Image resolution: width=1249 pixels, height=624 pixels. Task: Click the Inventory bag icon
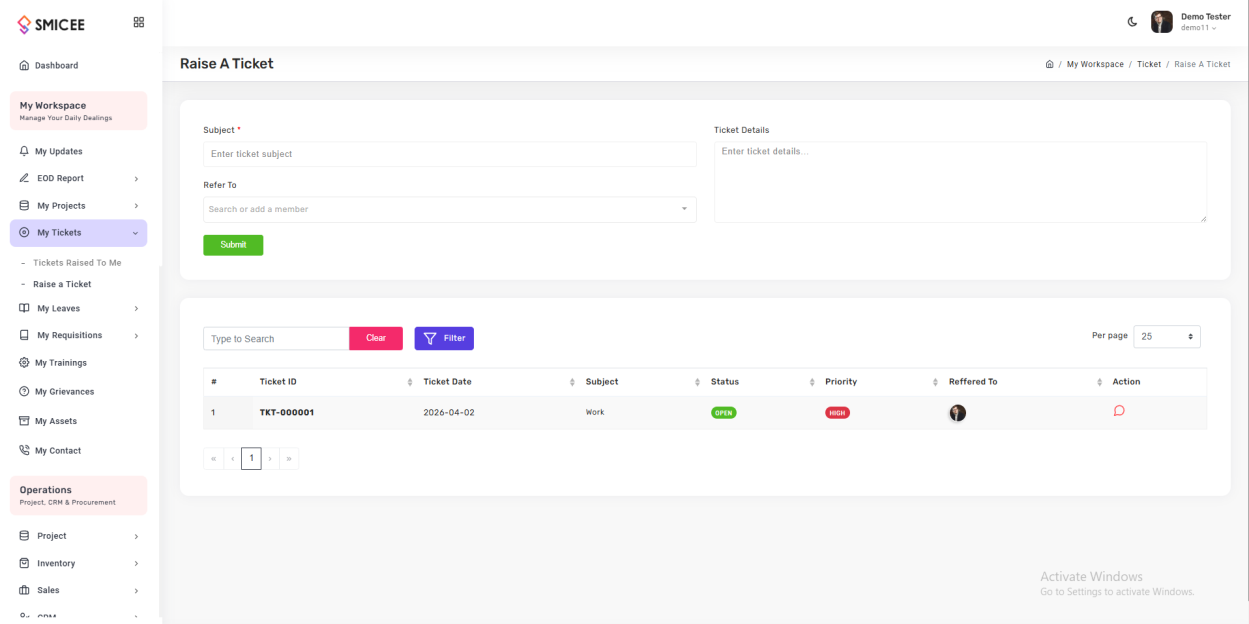[x=24, y=564]
